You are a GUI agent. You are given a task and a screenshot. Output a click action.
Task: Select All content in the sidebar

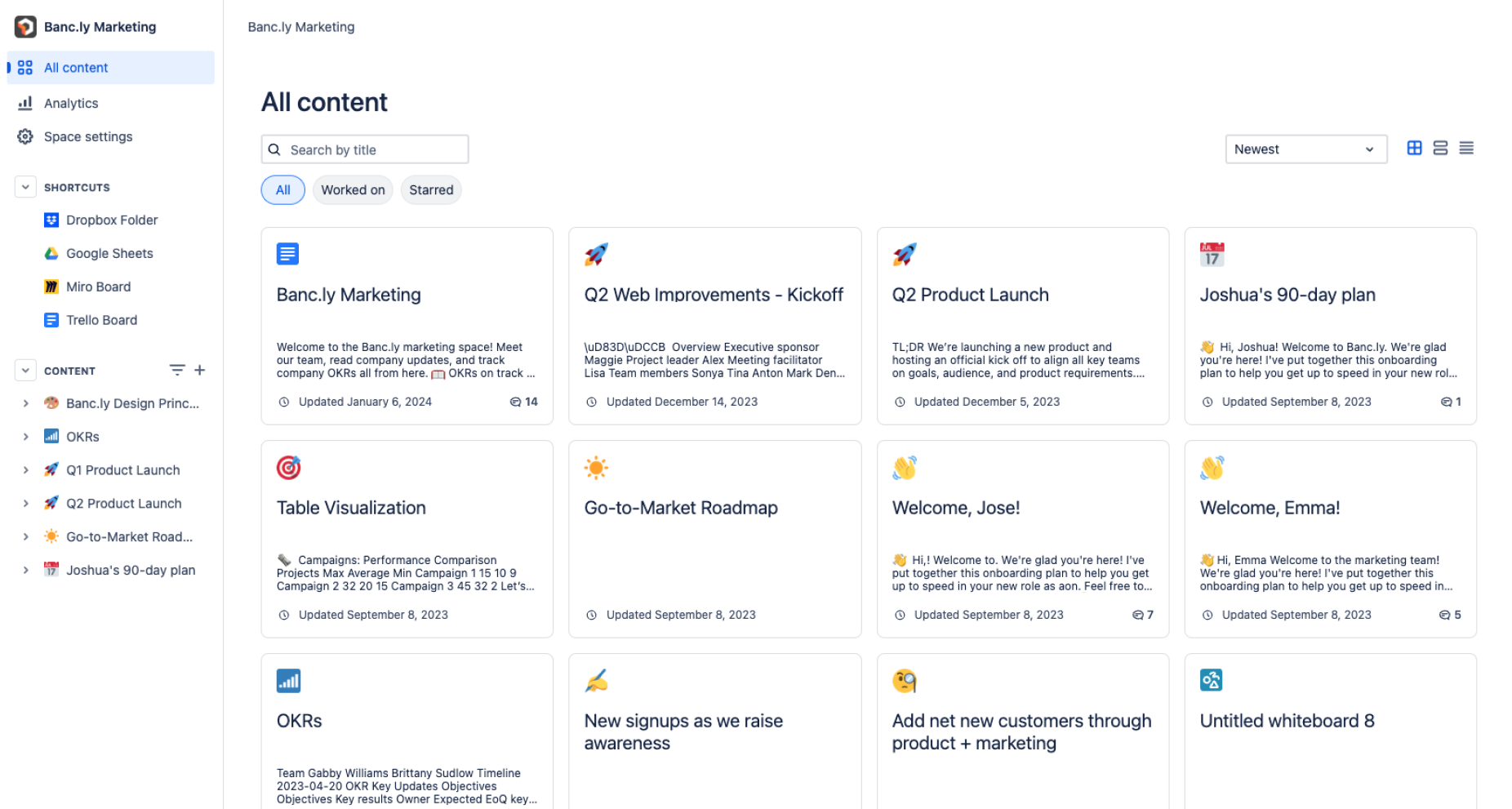(x=111, y=68)
